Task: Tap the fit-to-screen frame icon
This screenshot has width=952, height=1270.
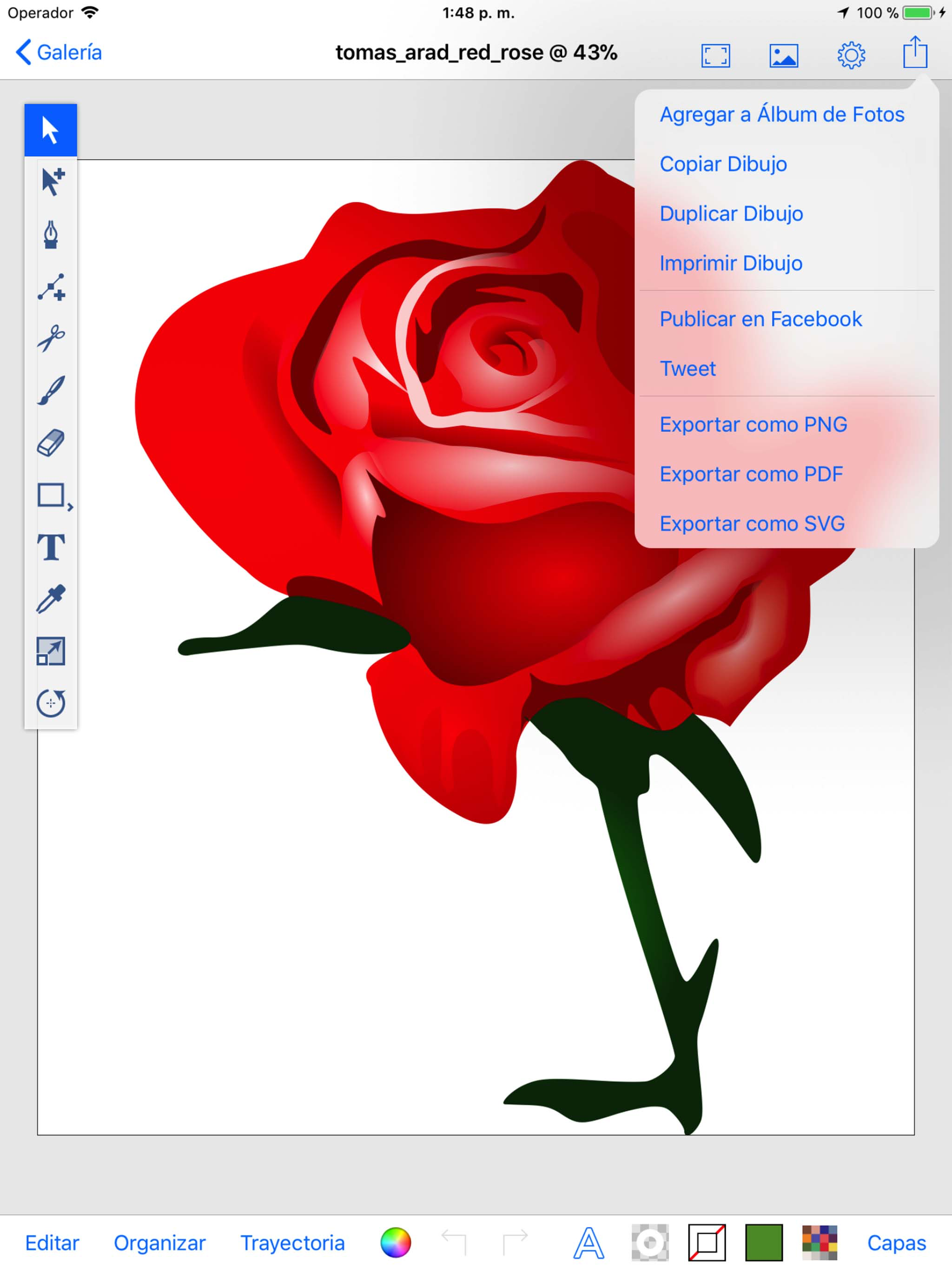Action: (715, 55)
